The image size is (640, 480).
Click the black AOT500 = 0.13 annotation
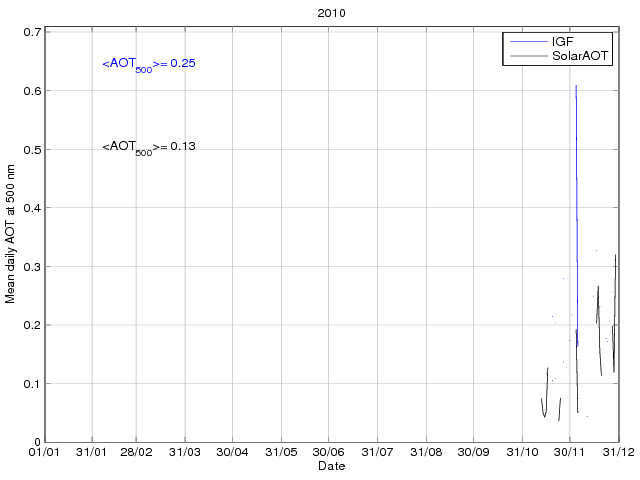[148, 147]
